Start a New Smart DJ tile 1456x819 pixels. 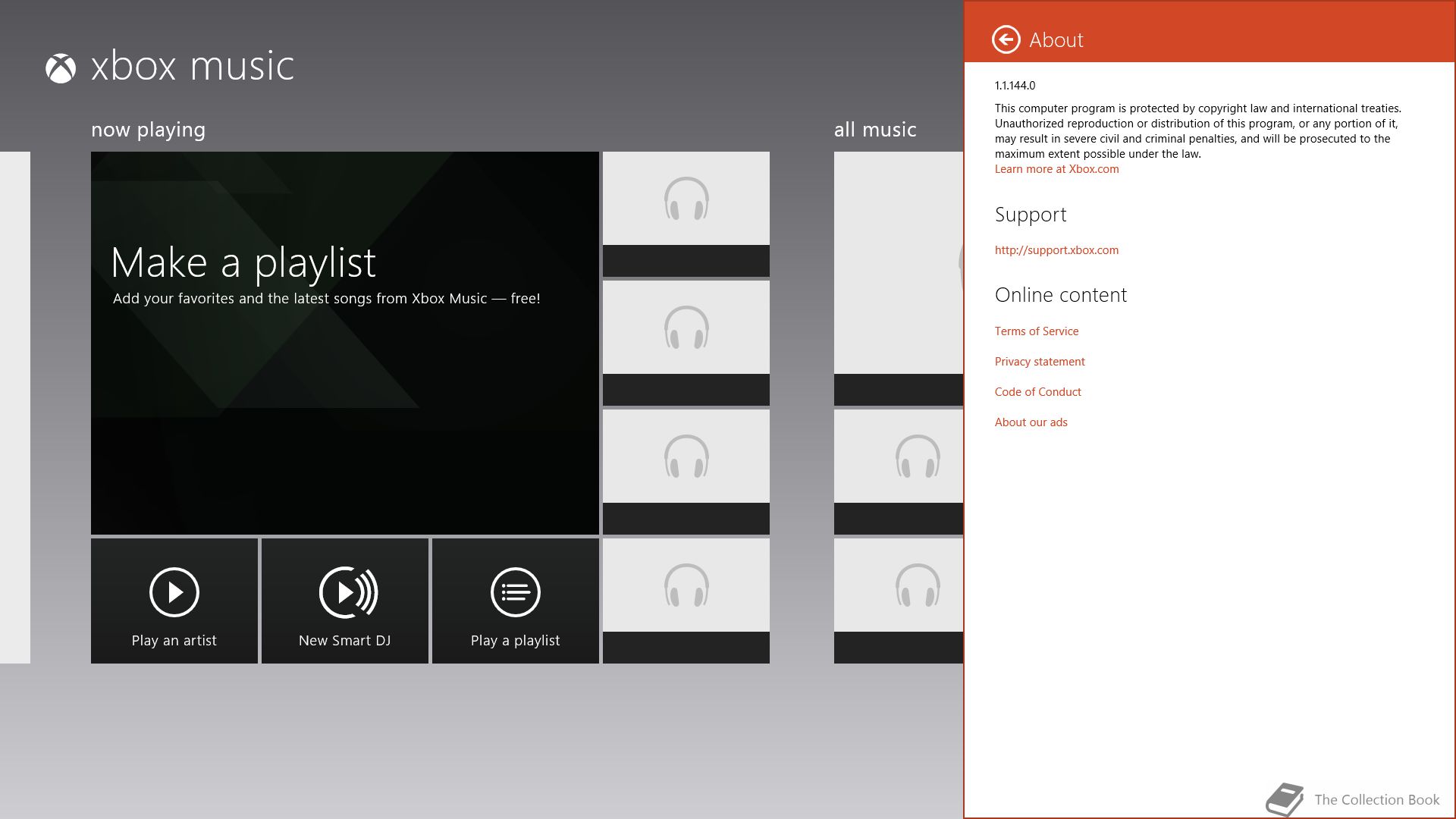click(x=345, y=601)
